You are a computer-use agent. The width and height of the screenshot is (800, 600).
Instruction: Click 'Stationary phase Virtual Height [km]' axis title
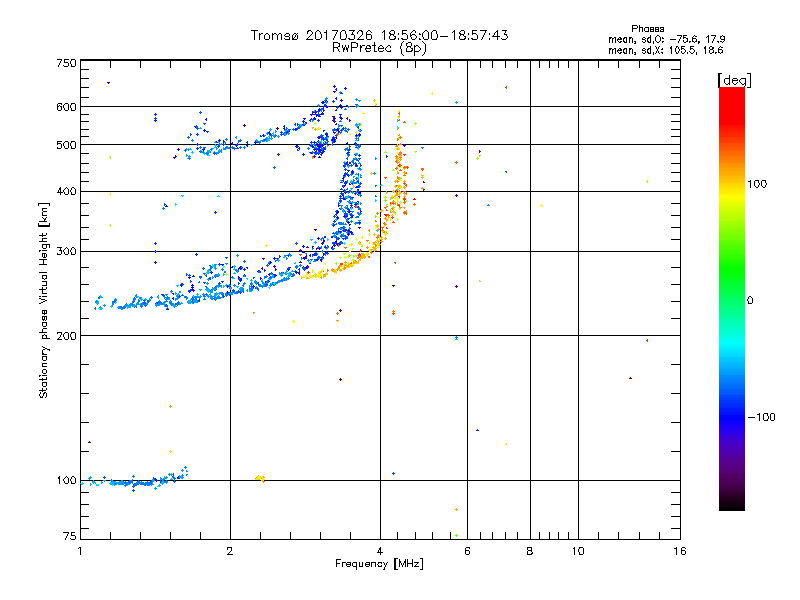tap(44, 300)
